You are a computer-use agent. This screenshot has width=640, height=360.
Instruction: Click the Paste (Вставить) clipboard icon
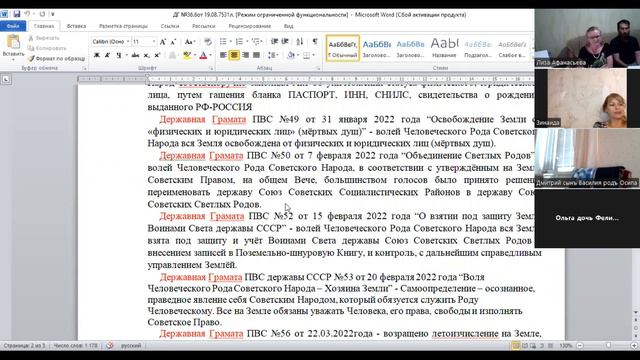tap(13, 42)
